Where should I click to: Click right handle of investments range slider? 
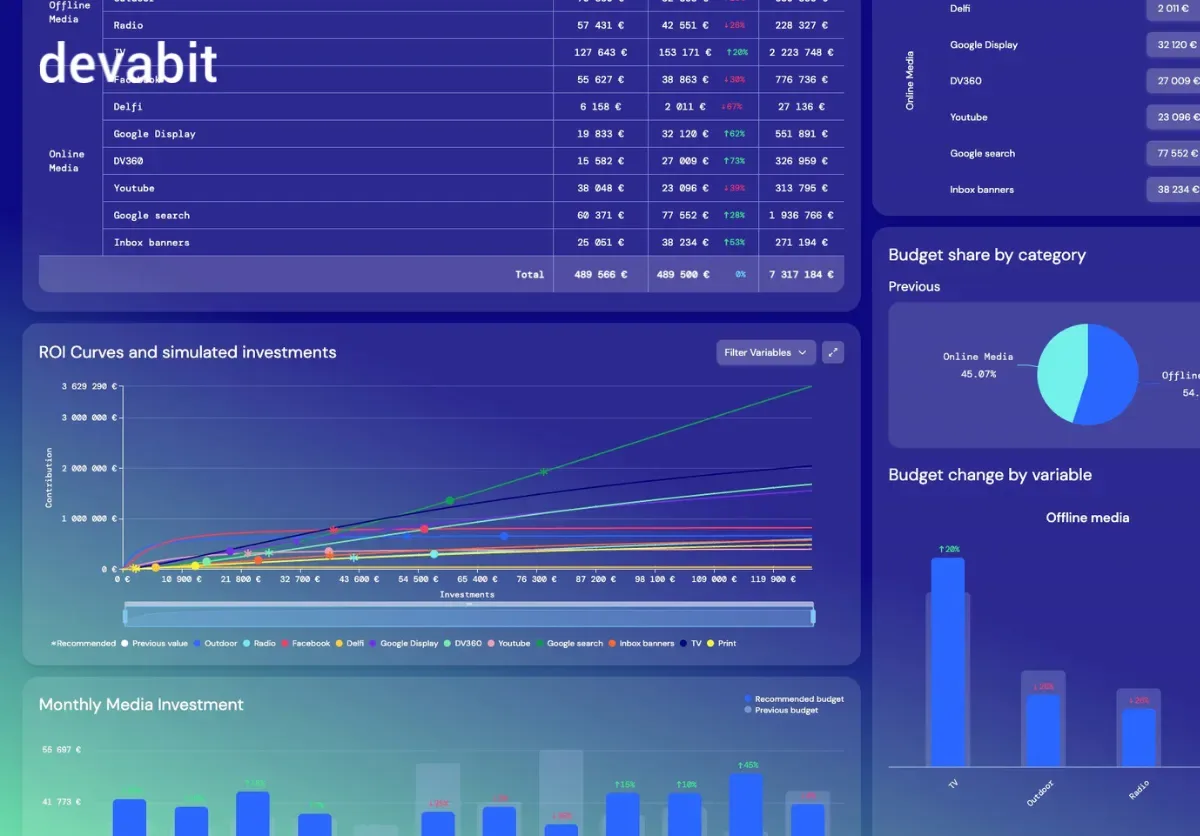812,616
